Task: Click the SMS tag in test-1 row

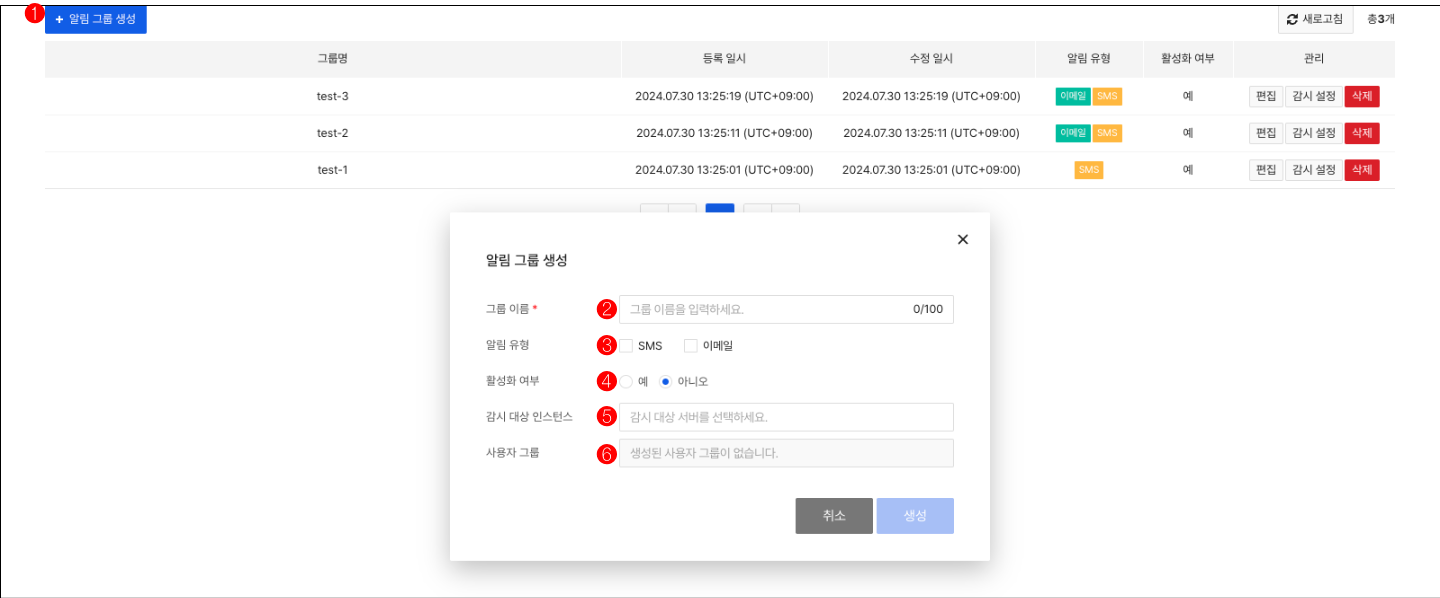Action: [x=1089, y=170]
